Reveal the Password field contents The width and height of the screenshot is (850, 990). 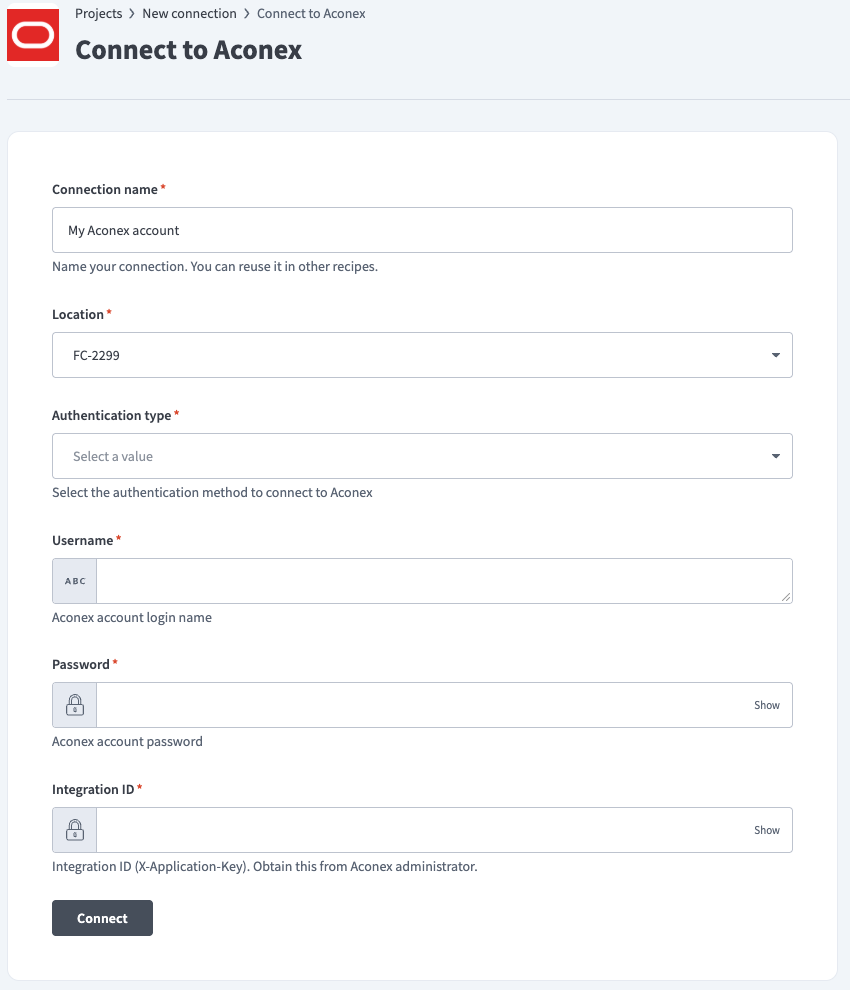(766, 704)
